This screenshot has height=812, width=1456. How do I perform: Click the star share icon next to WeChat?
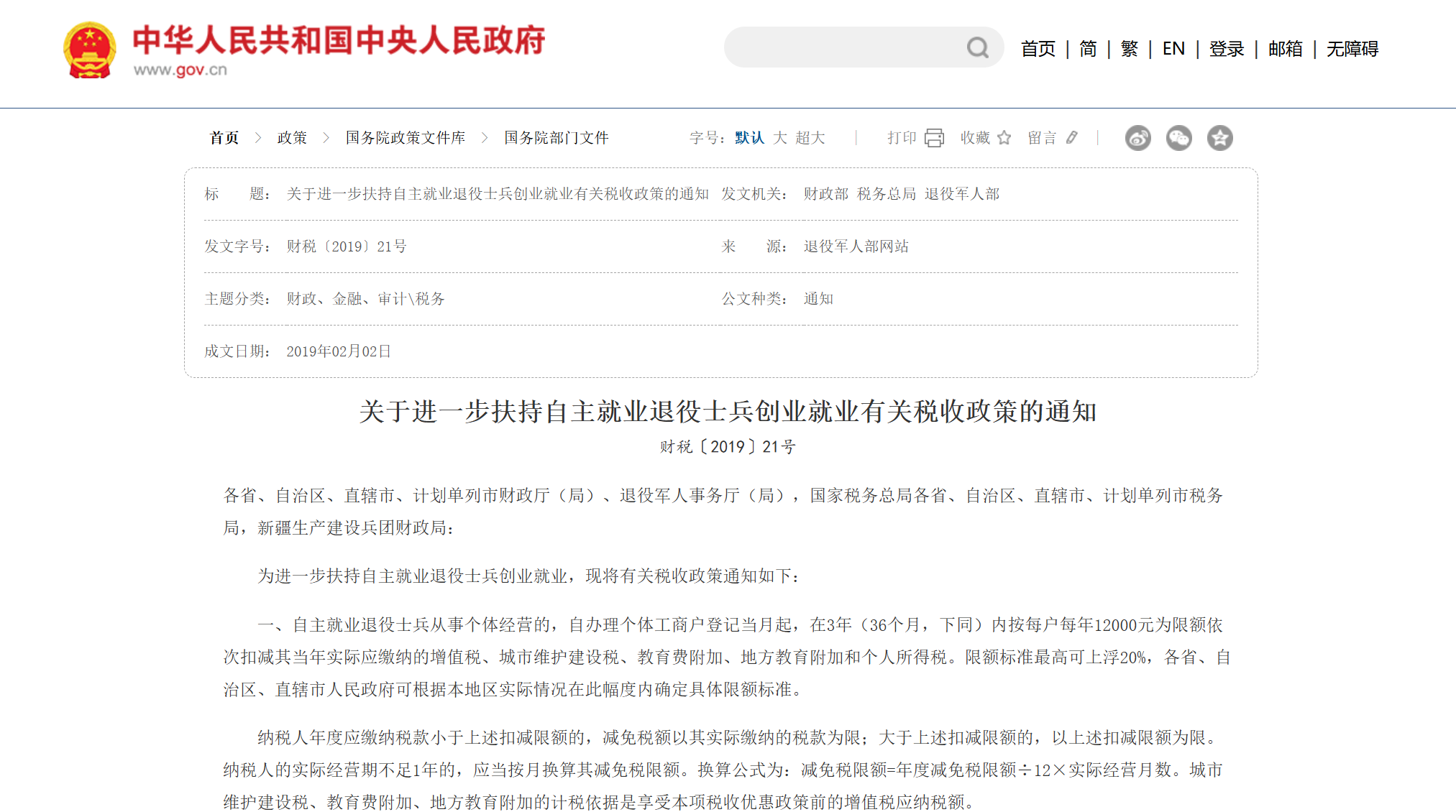tap(1219, 137)
